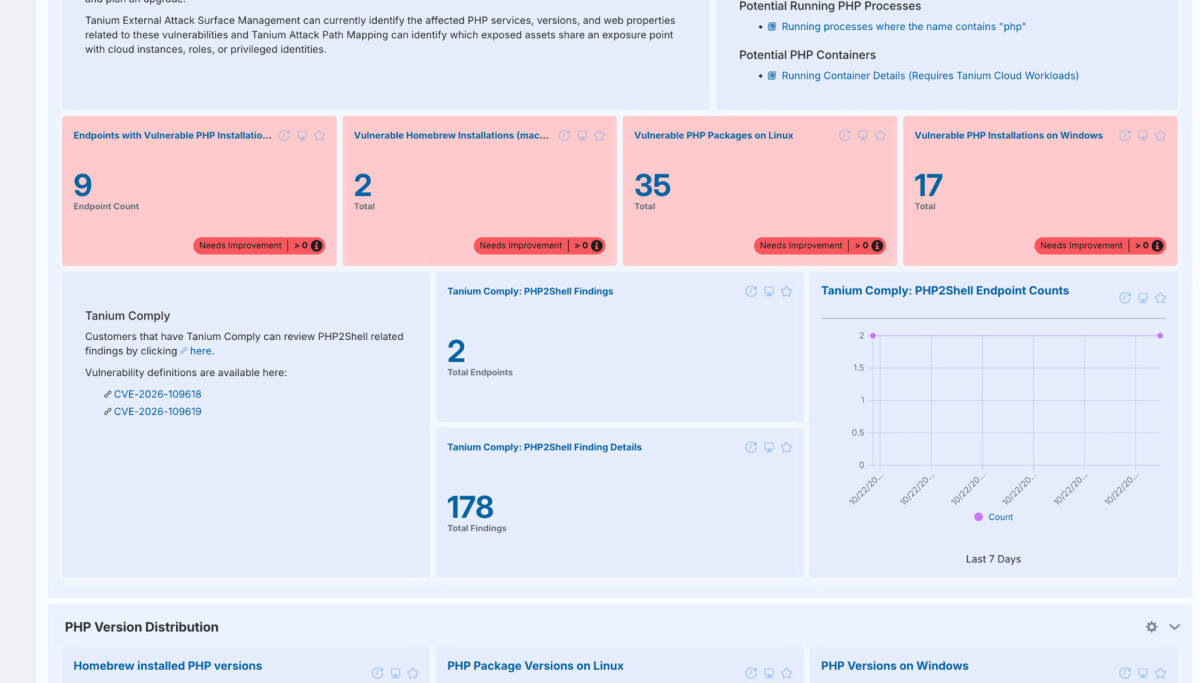Favorite the PHP2Shell Finding Details card
This screenshot has width=1200, height=683.
point(786,448)
